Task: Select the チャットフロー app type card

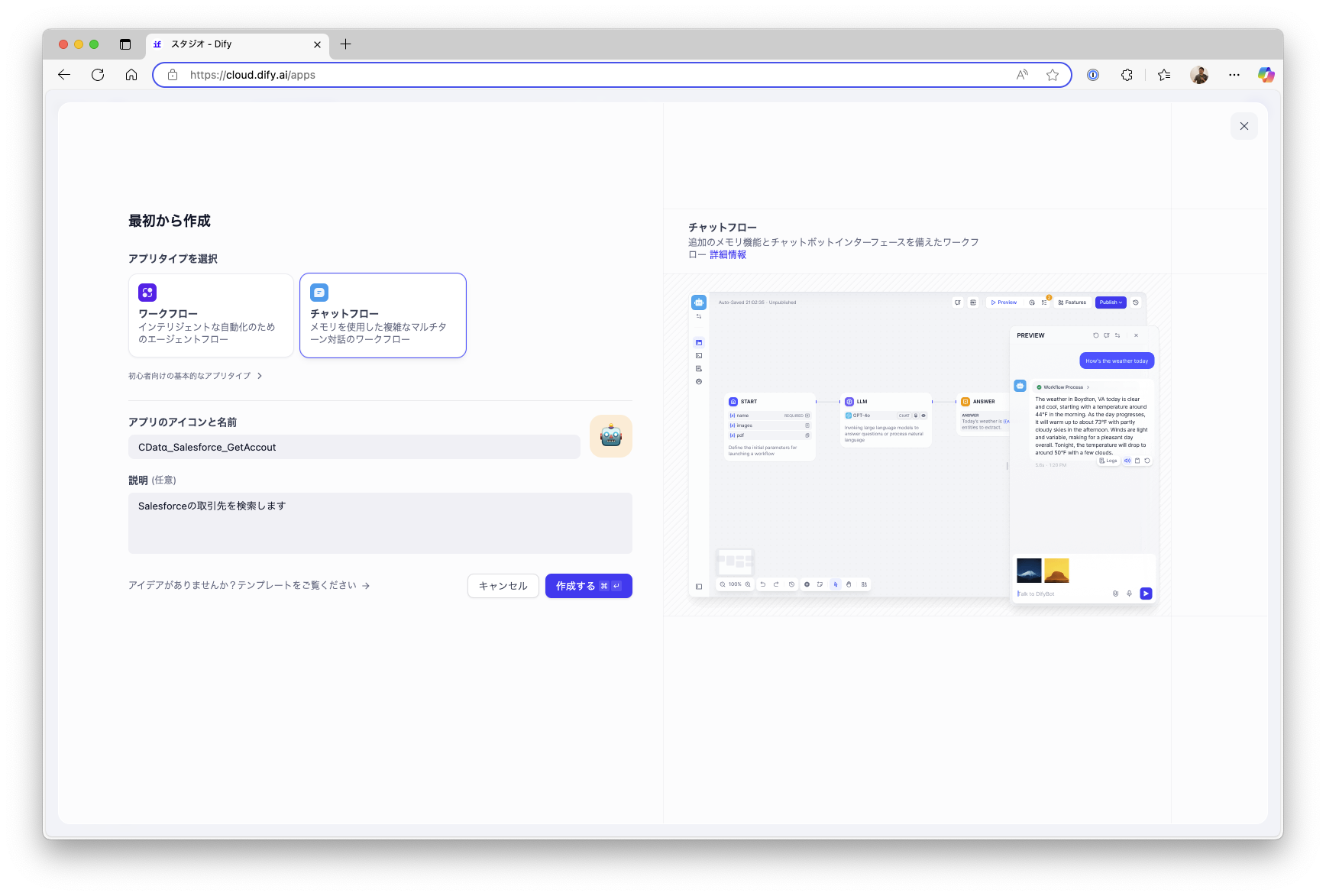Action: click(x=383, y=315)
